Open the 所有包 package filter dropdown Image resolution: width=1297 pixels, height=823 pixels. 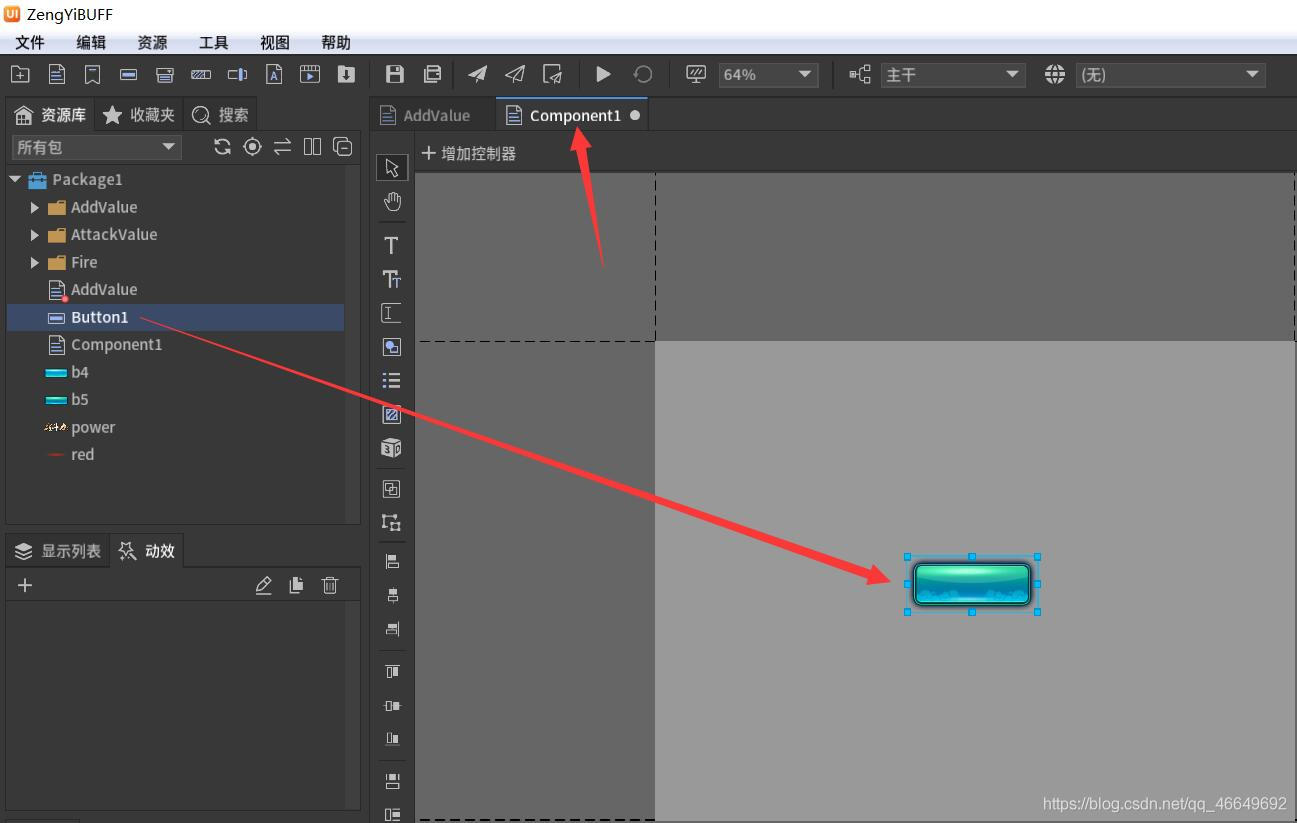(96, 147)
